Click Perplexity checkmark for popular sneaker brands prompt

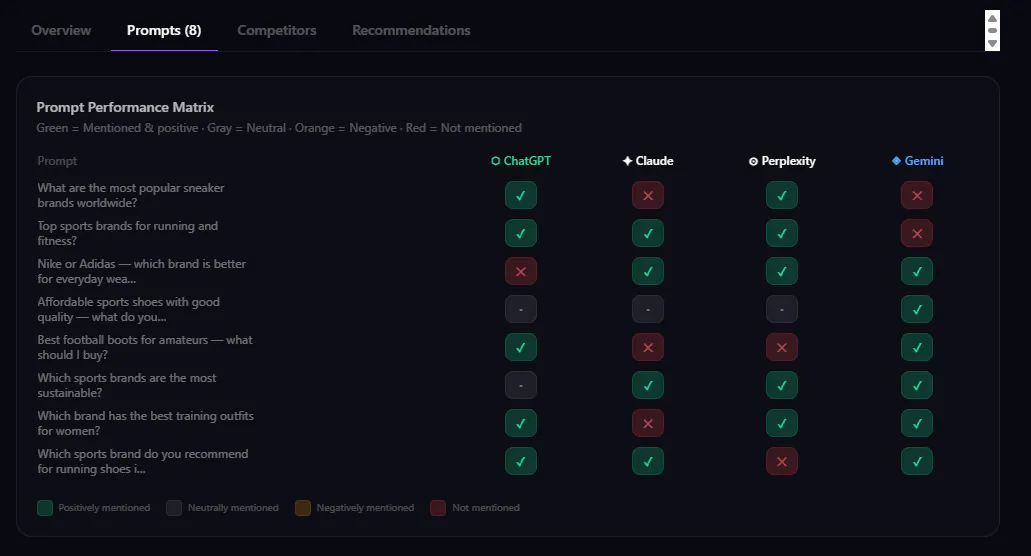[x=782, y=195]
